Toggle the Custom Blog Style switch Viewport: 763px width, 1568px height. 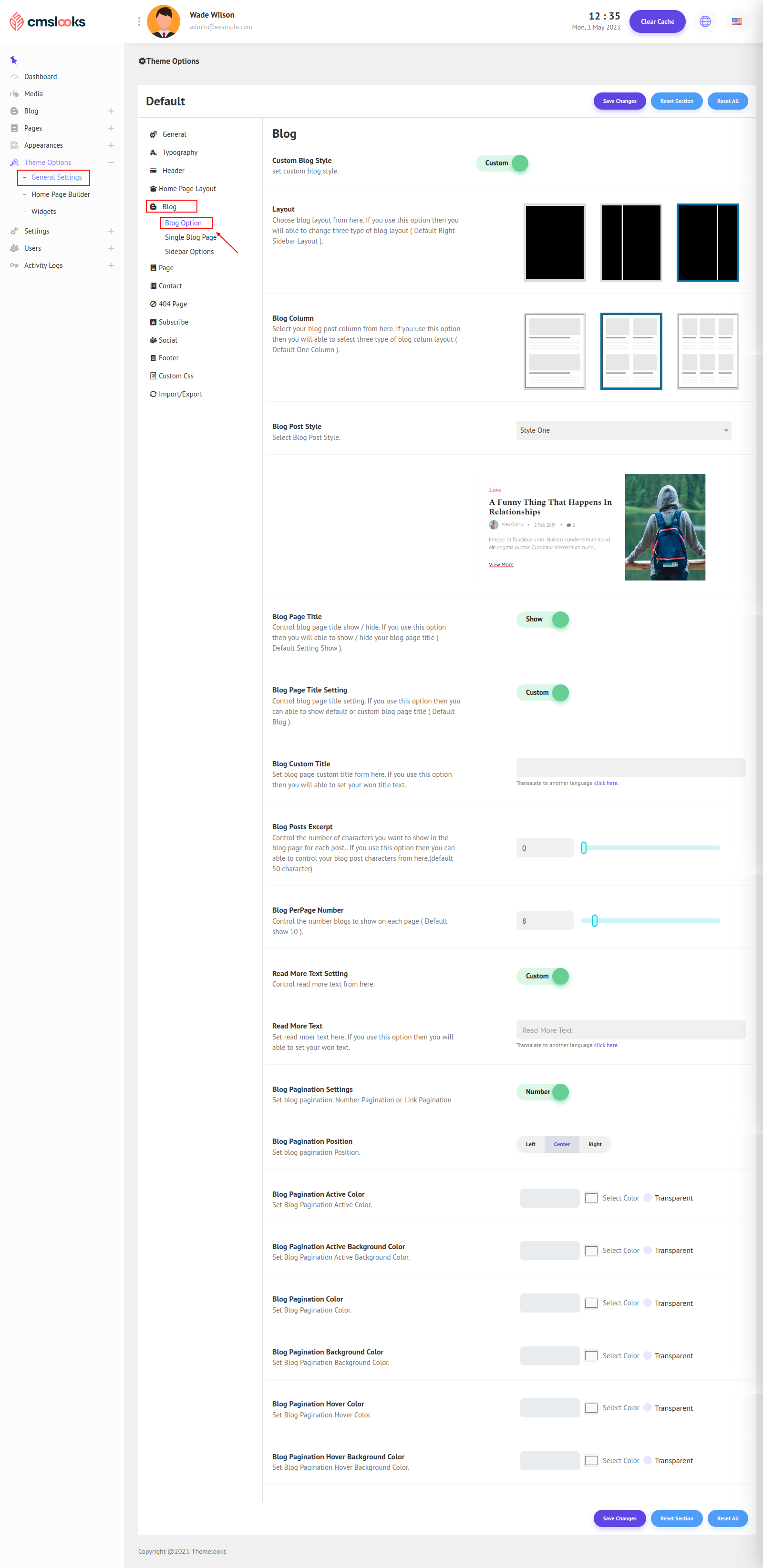[502, 163]
